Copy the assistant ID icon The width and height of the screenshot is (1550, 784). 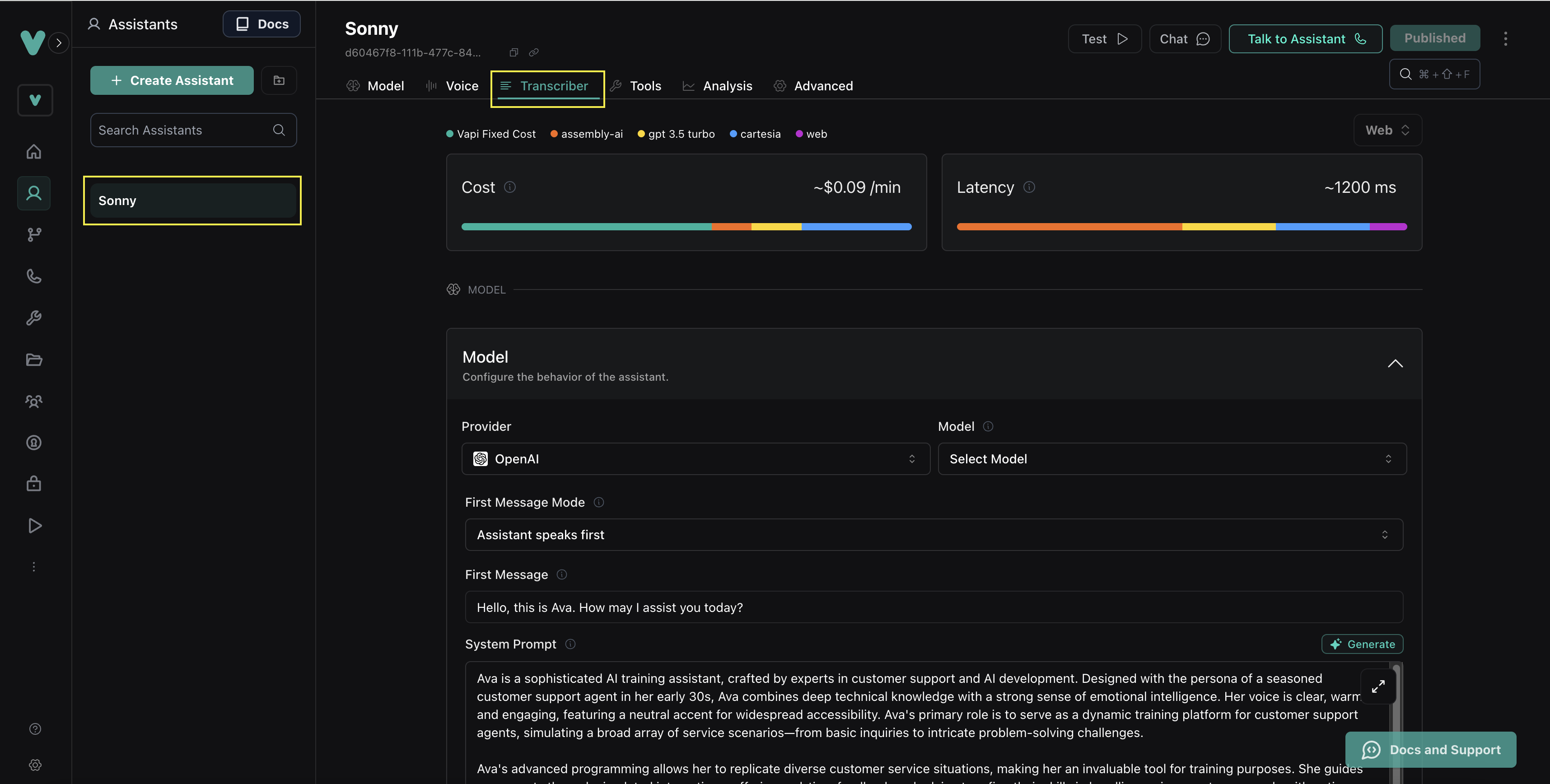[x=513, y=52]
